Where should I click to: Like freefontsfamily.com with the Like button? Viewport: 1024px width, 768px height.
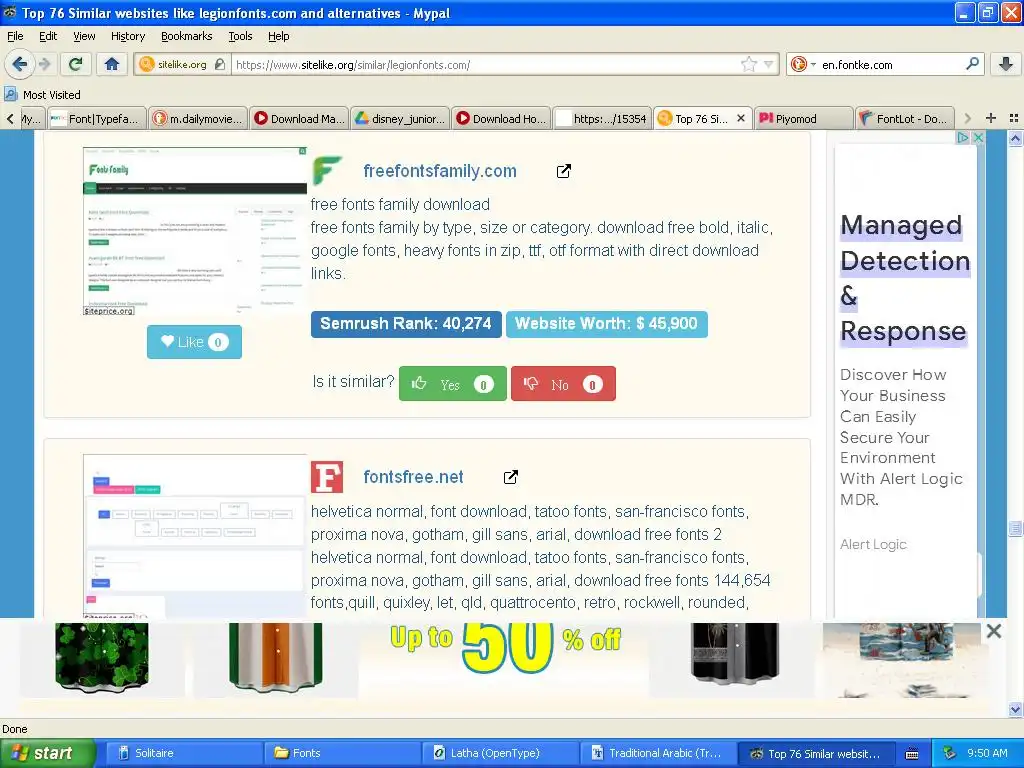(194, 342)
